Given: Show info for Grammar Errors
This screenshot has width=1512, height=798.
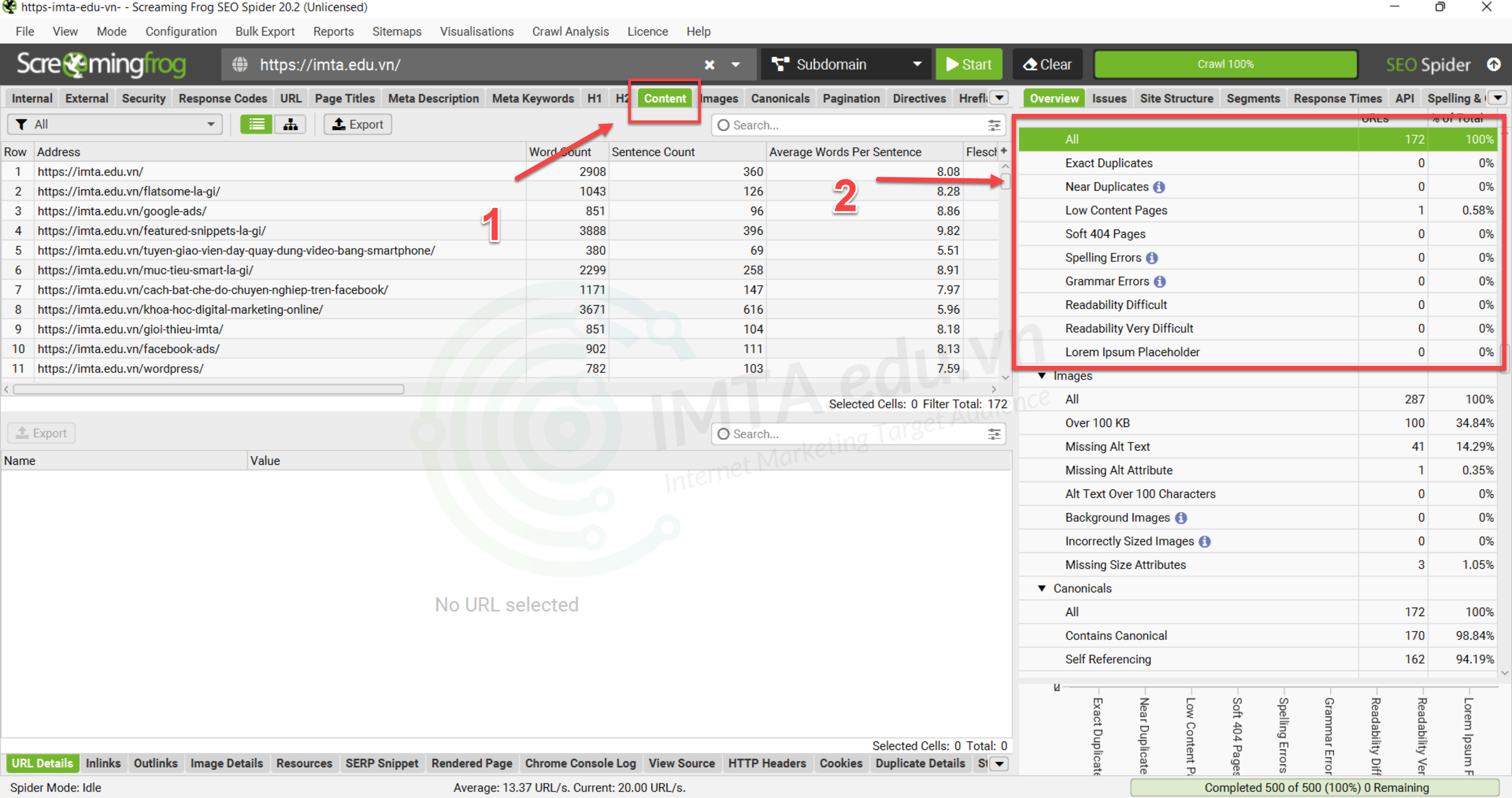Looking at the screenshot, I should pos(1159,281).
